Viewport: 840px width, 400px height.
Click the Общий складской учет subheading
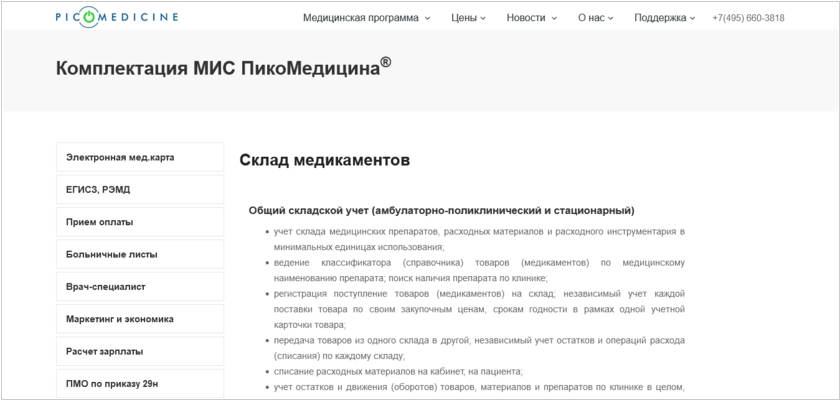(441, 210)
